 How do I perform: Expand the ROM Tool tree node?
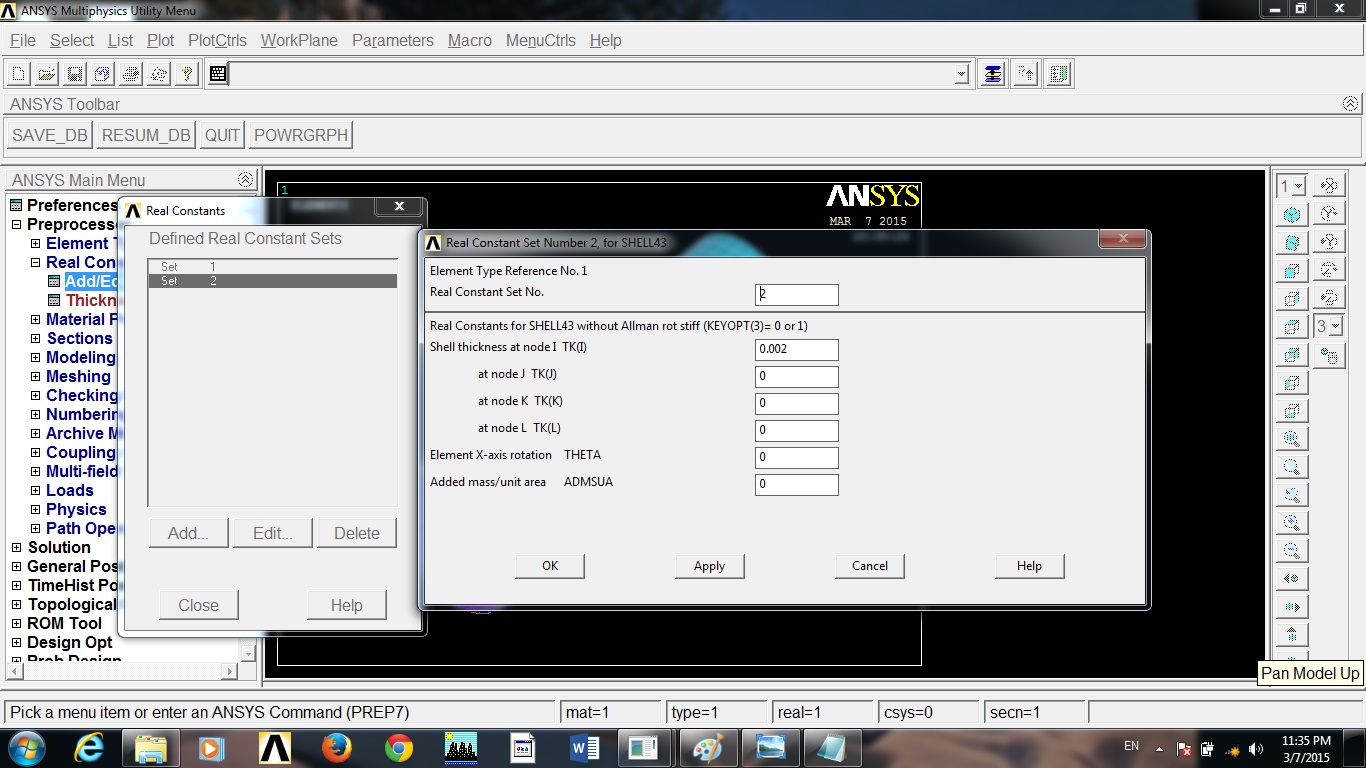click(x=16, y=624)
